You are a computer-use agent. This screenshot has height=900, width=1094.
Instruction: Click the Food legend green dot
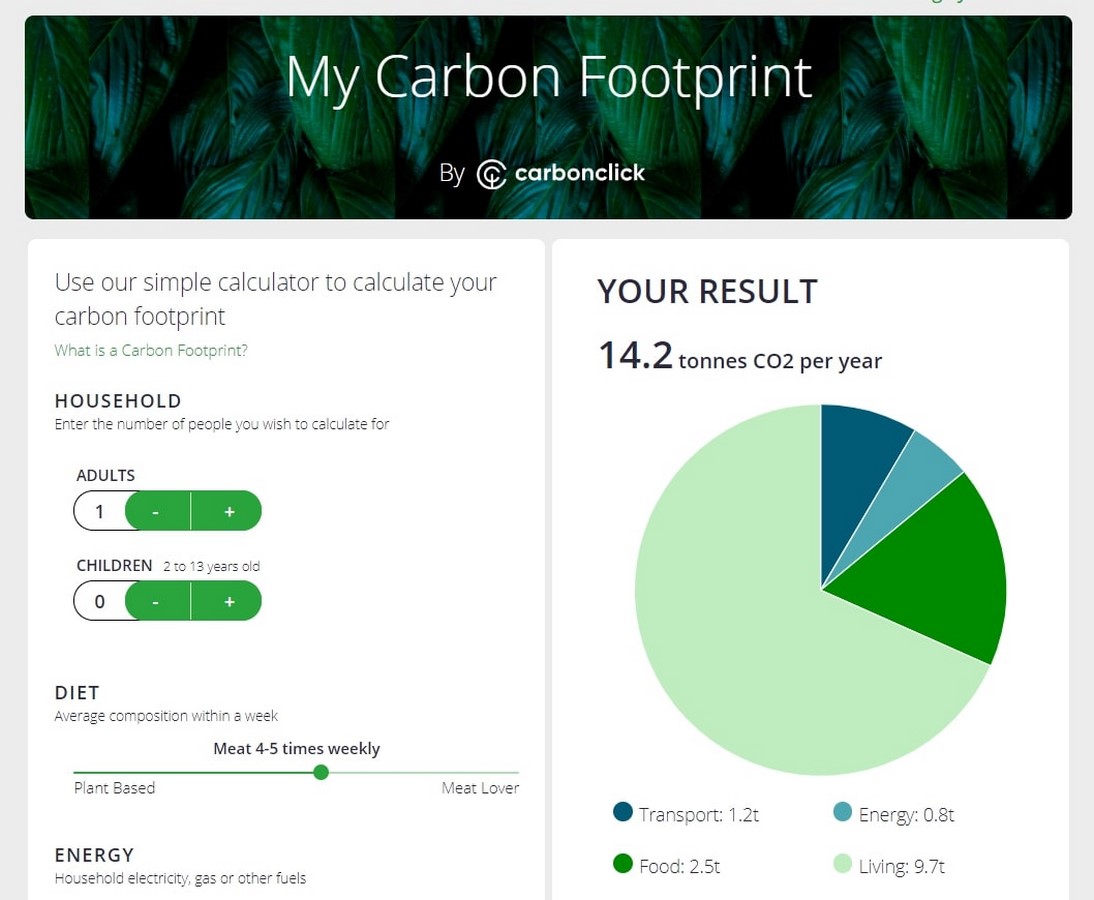pos(622,864)
